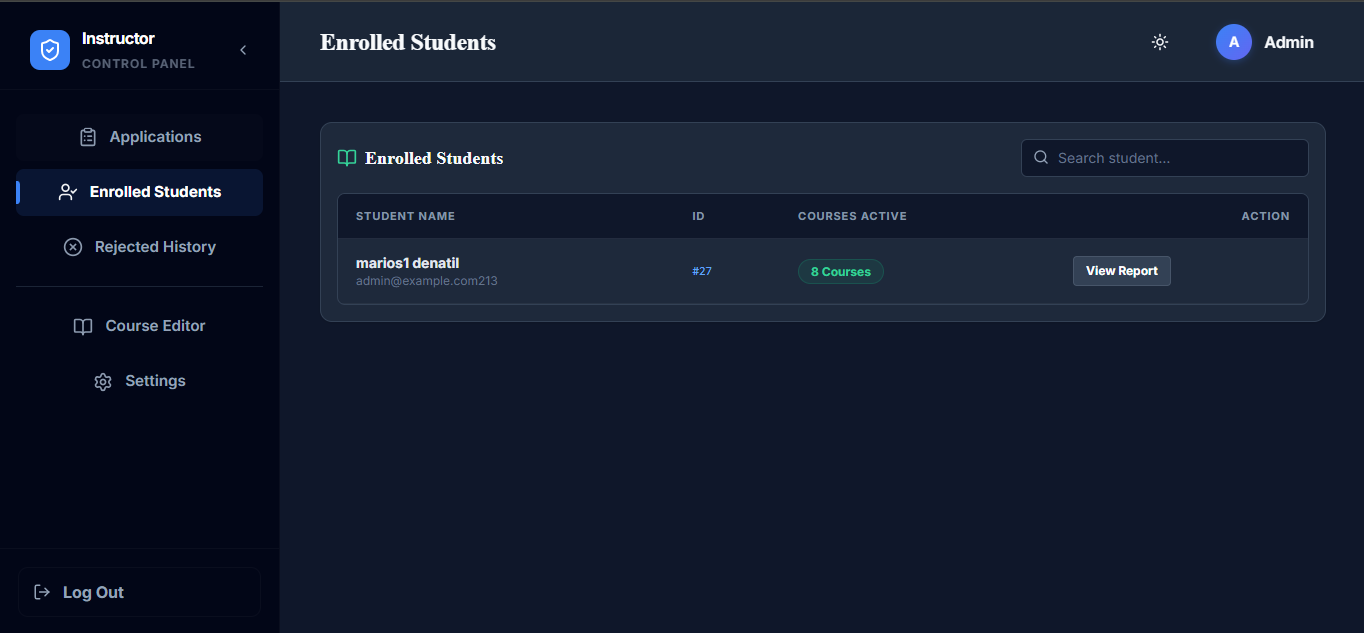Viewport: 1364px width, 633px height.
Task: Switch to the Rejected History section
Action: click(x=153, y=246)
